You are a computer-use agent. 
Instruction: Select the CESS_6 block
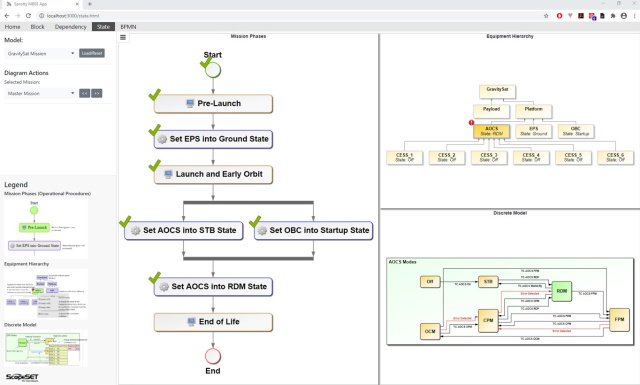click(x=616, y=158)
